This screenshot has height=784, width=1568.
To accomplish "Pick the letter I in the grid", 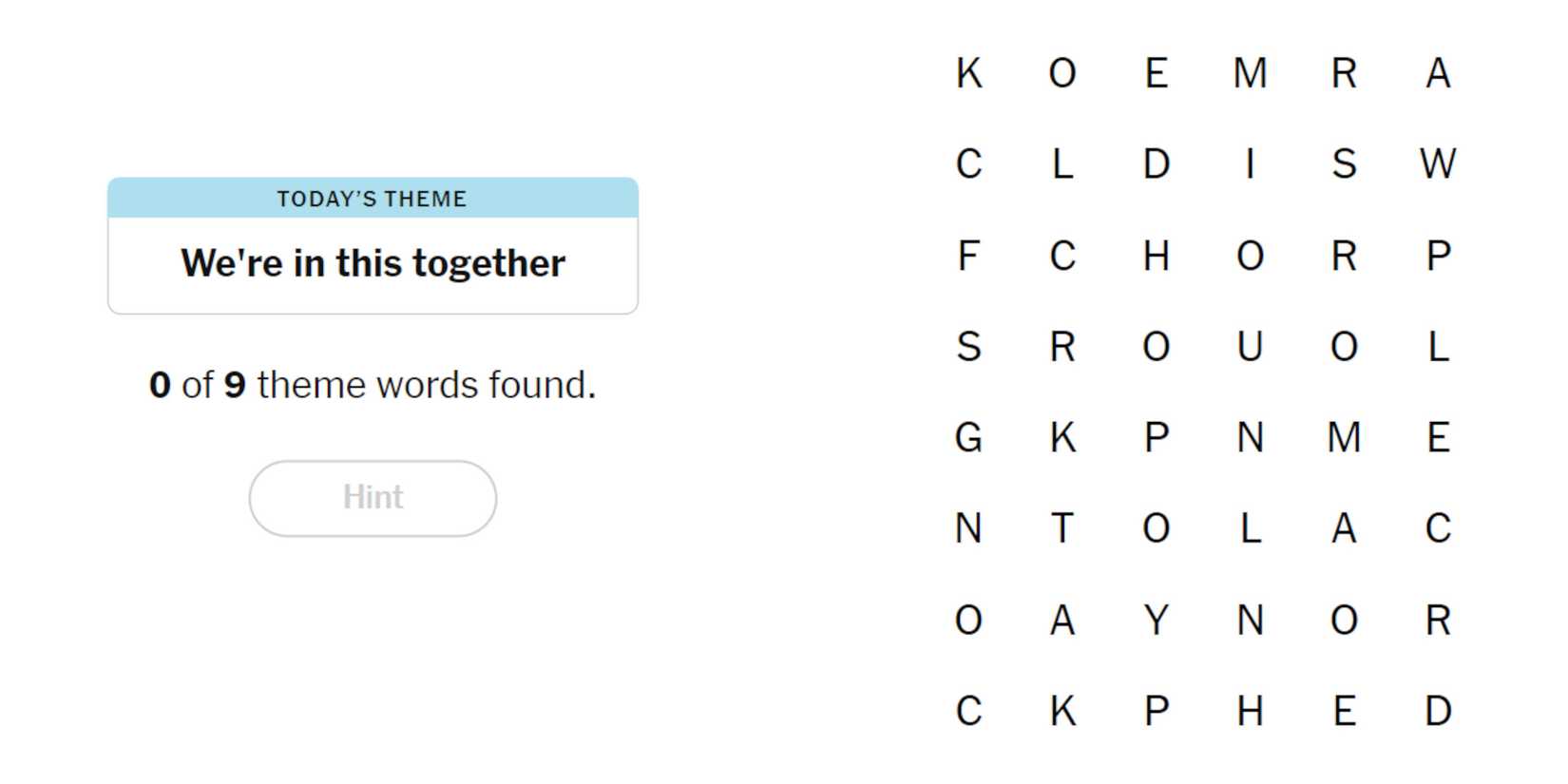I will 1250,164.
